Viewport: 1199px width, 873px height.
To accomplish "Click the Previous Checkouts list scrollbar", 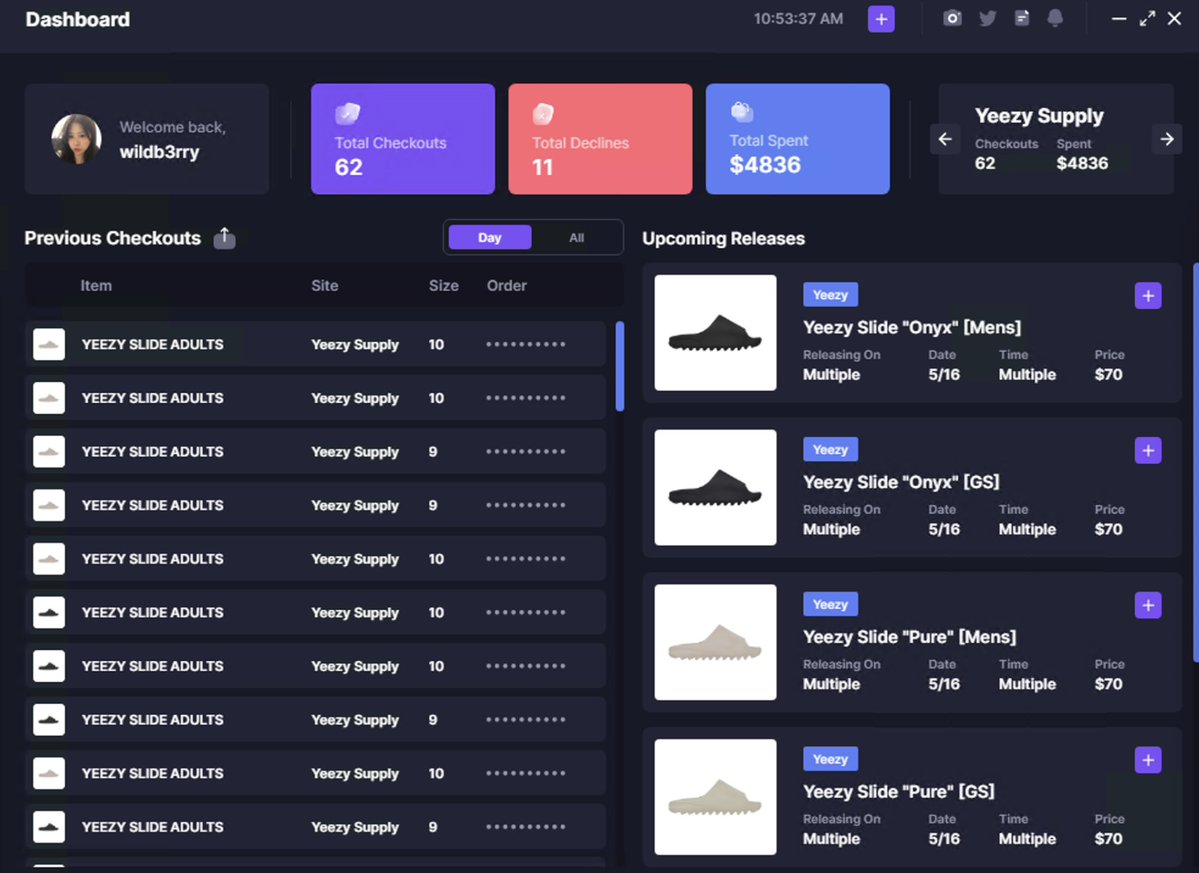I will tap(619, 366).
